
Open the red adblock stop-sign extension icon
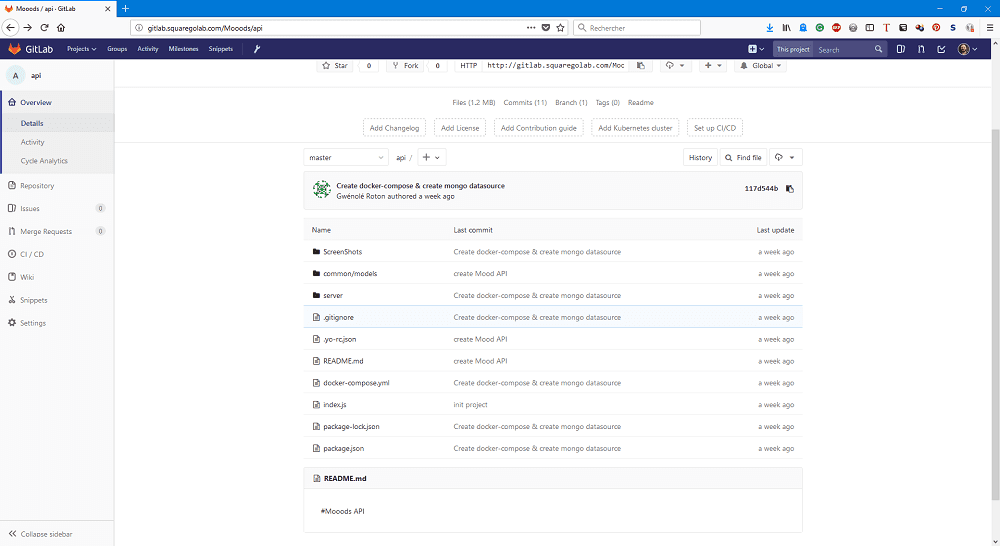(x=836, y=28)
